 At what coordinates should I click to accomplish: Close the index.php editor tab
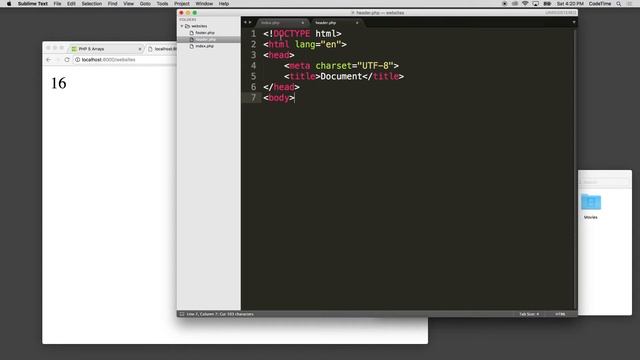point(302,23)
